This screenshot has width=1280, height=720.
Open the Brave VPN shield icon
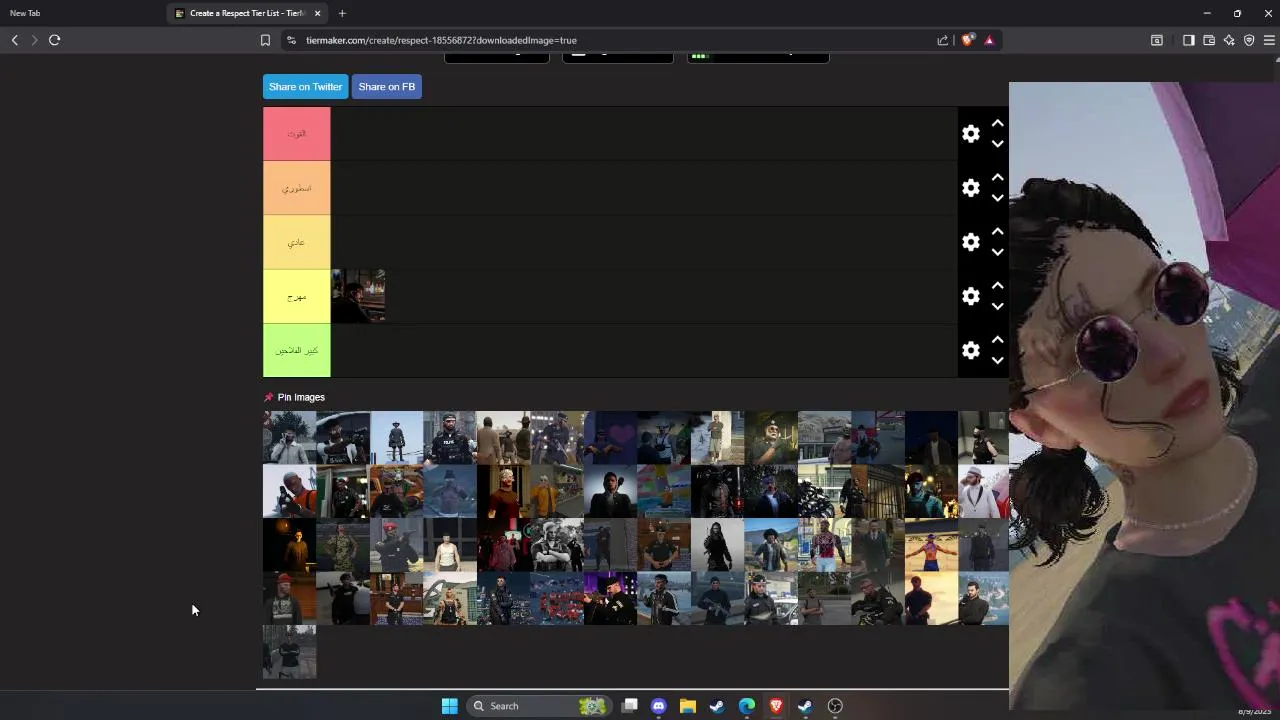click(1249, 40)
